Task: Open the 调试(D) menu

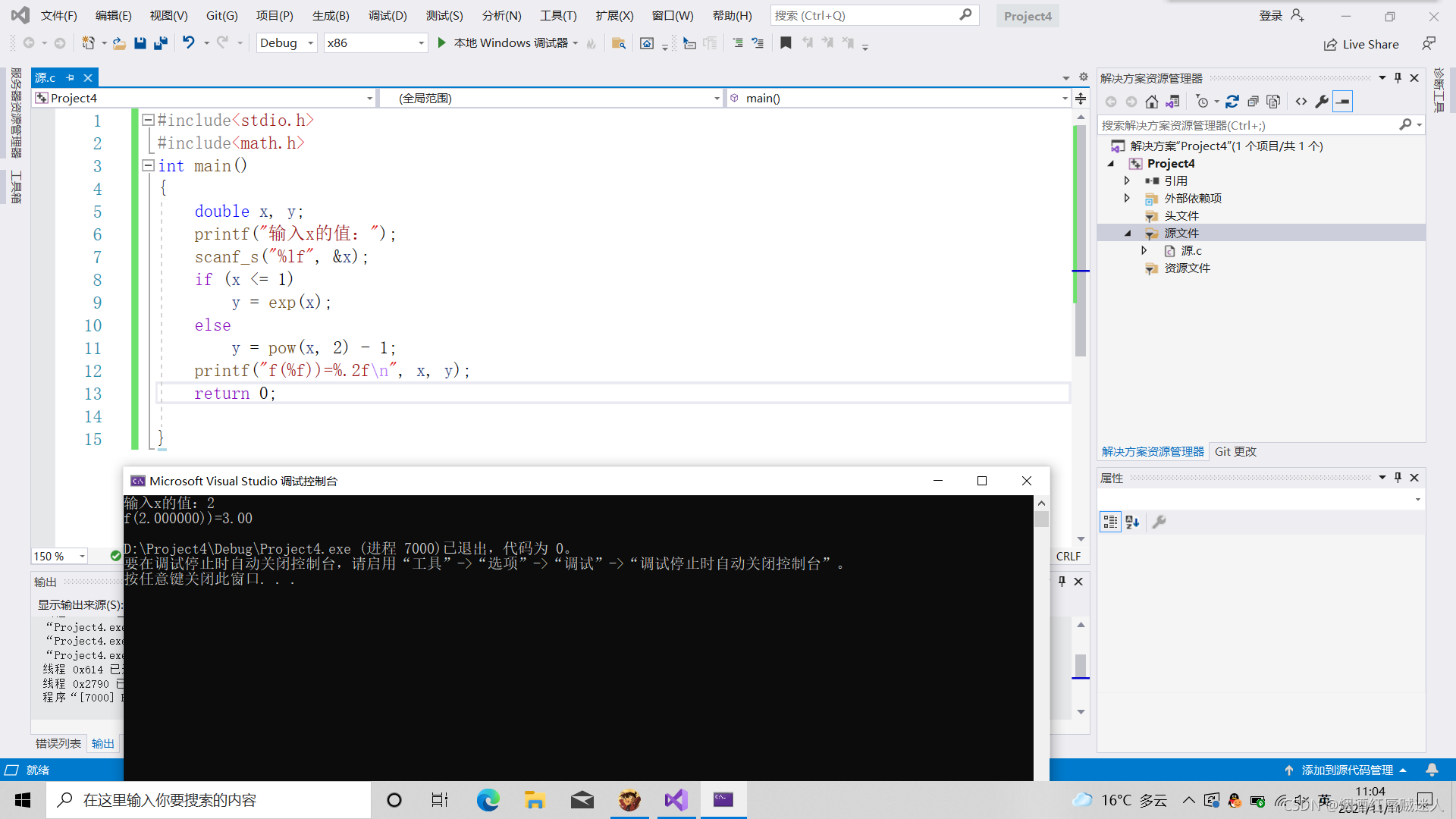Action: point(388,15)
